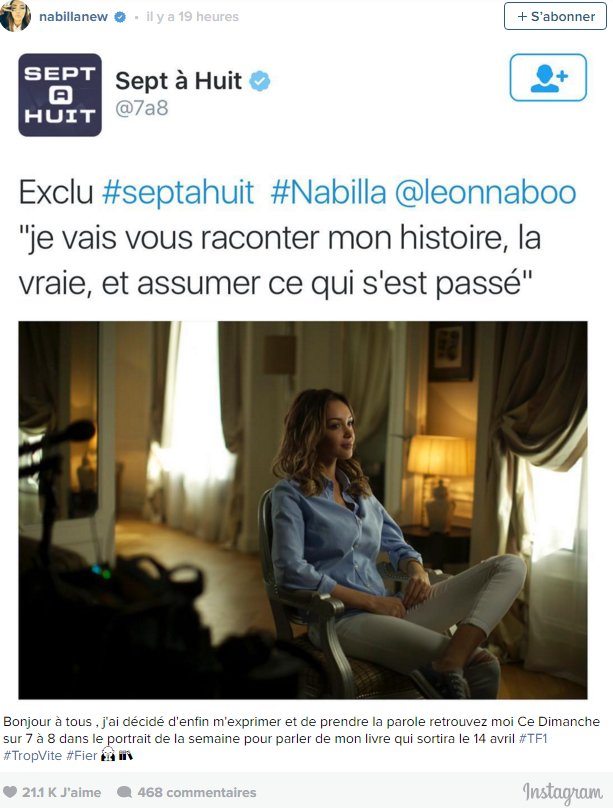Open the #Nabilla hashtag
Image resolution: width=613 pixels, height=808 pixels.
328,193
